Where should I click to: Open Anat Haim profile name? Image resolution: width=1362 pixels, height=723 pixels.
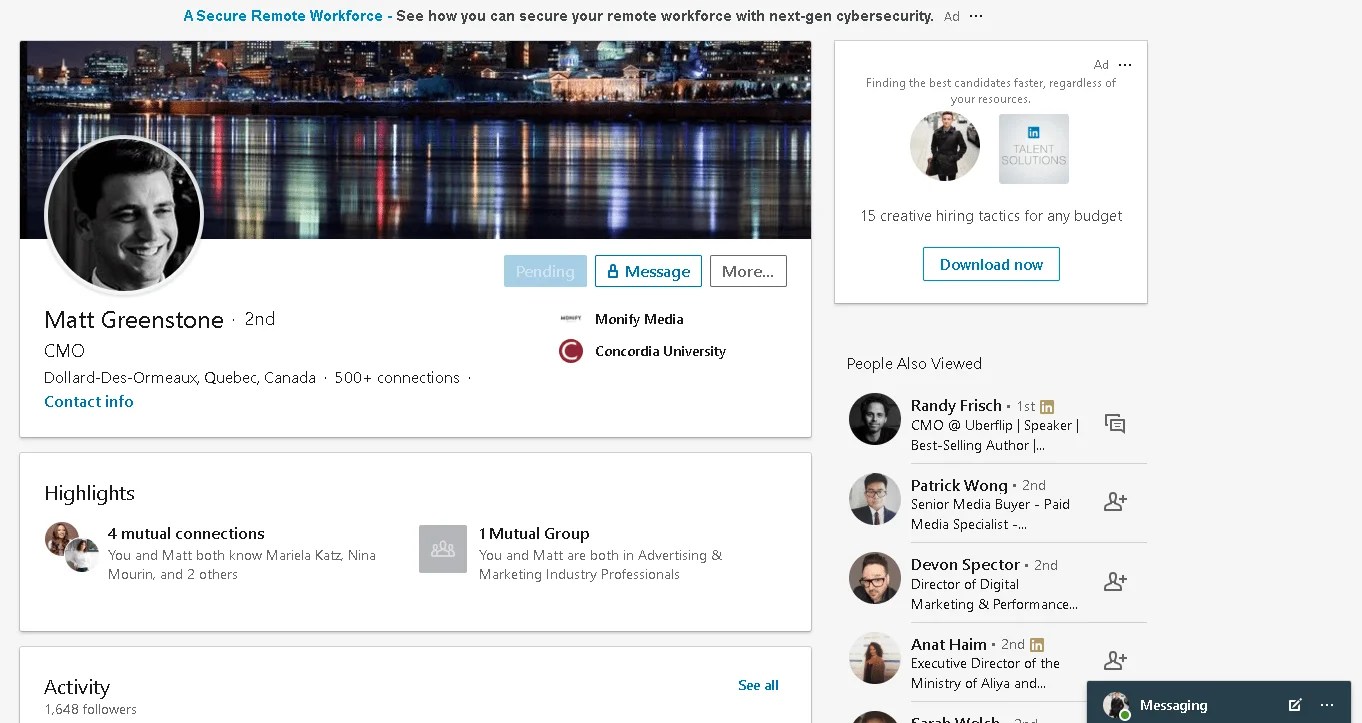tap(949, 644)
